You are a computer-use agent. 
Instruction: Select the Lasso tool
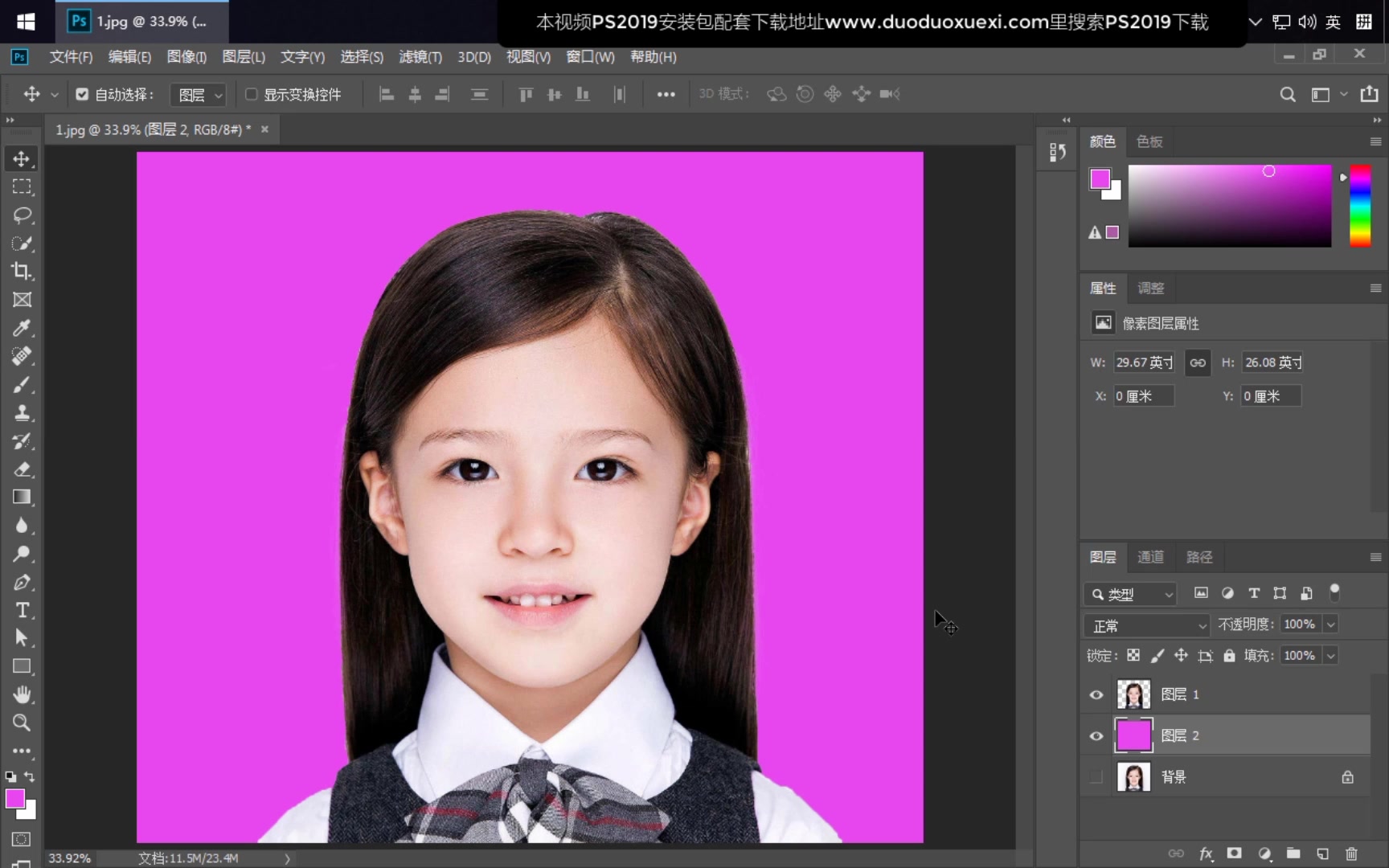(x=22, y=215)
